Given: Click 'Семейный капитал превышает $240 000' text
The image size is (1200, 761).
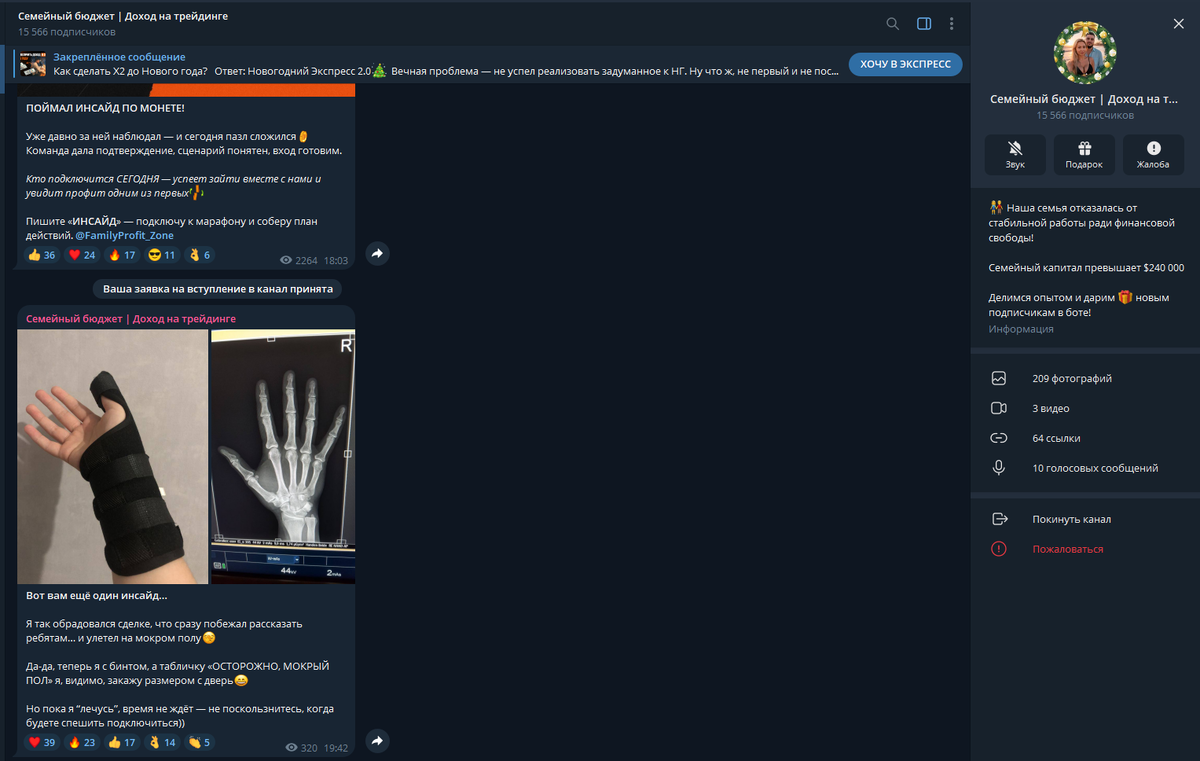Looking at the screenshot, I should pos(1086,268).
